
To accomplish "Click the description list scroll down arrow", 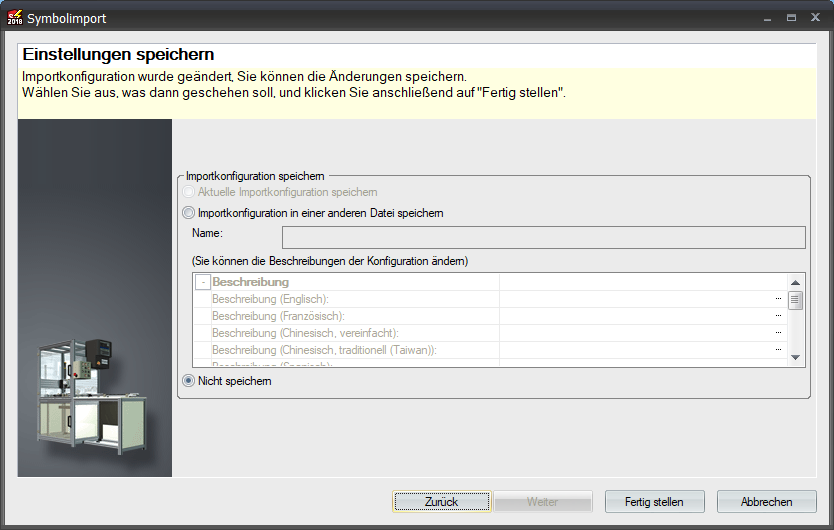I will pos(796,357).
